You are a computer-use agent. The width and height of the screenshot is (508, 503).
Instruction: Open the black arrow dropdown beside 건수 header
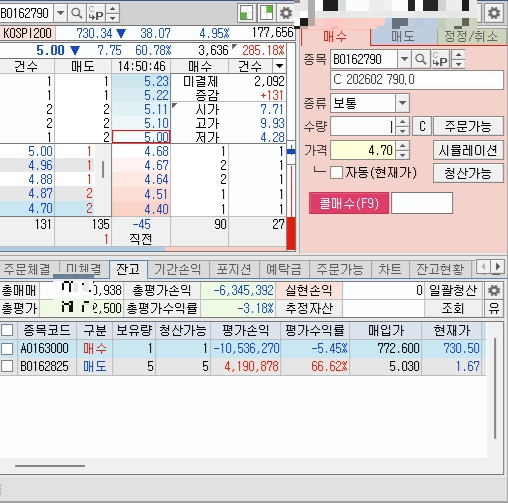280,66
